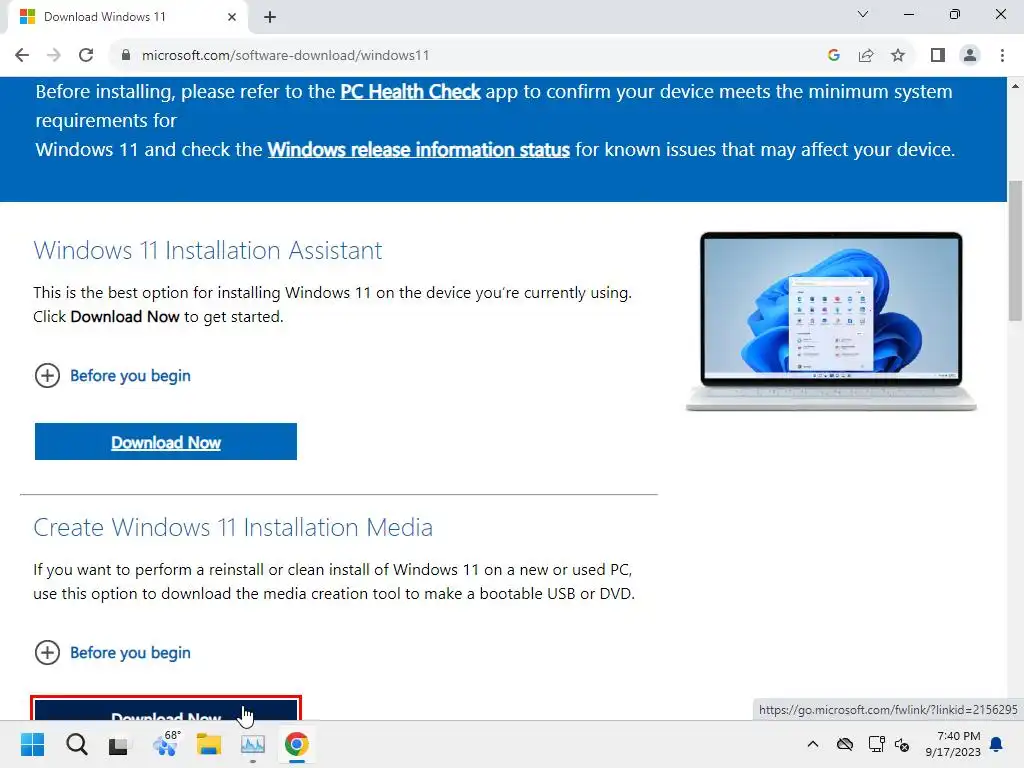The width and height of the screenshot is (1024, 768).
Task: Click the forward navigation arrow
Action: 54,56
